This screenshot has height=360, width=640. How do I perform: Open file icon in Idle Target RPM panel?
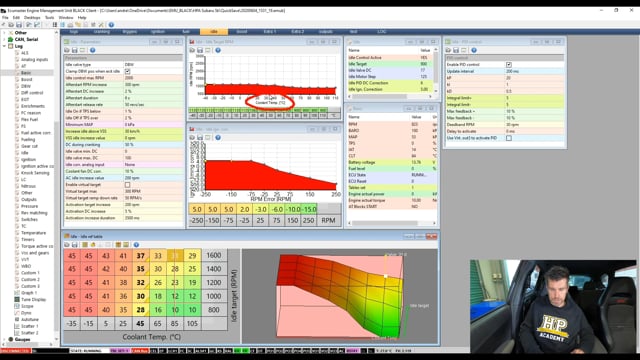[x=192, y=50]
